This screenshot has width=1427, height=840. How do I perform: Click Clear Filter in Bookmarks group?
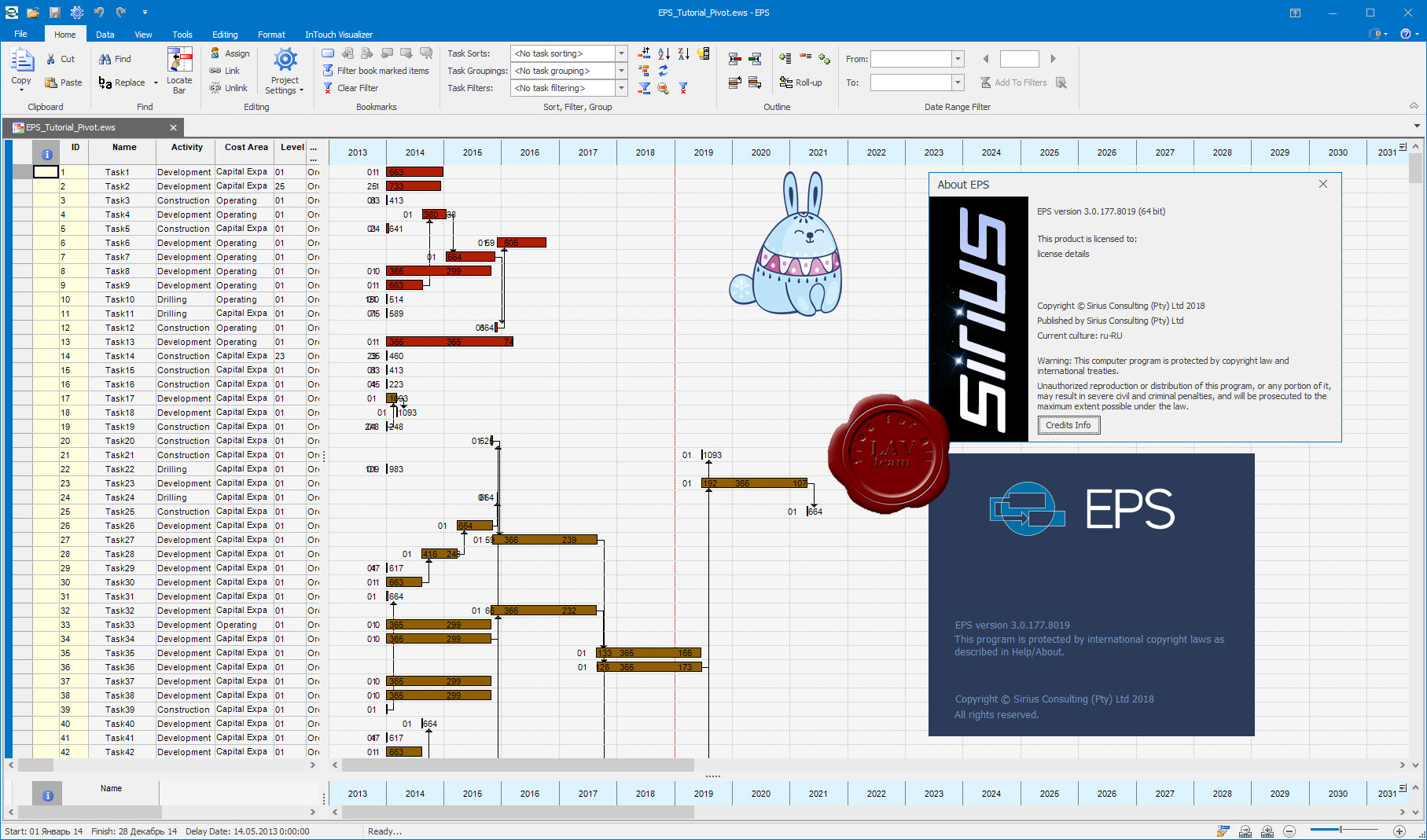351,88
